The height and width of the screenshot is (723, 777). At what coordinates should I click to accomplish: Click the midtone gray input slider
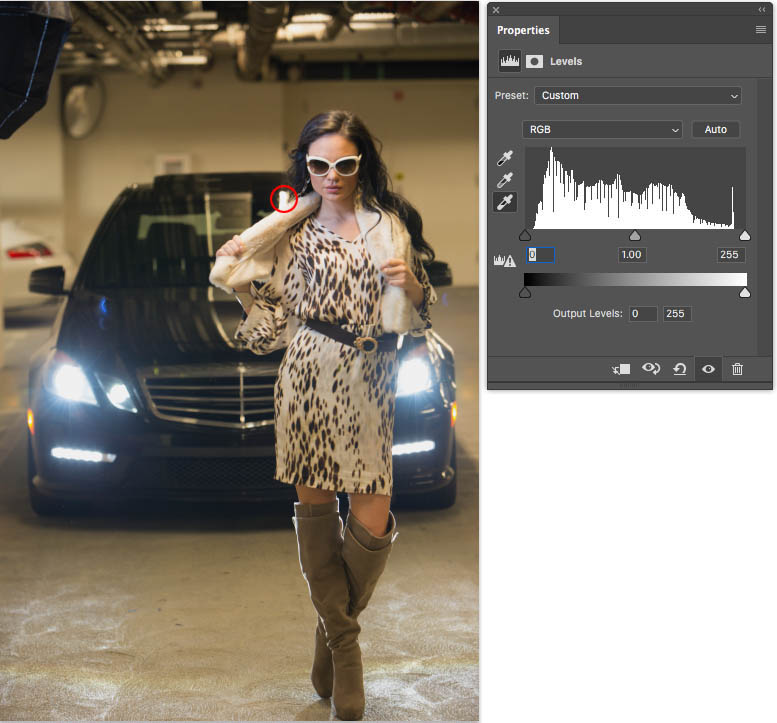pos(634,235)
